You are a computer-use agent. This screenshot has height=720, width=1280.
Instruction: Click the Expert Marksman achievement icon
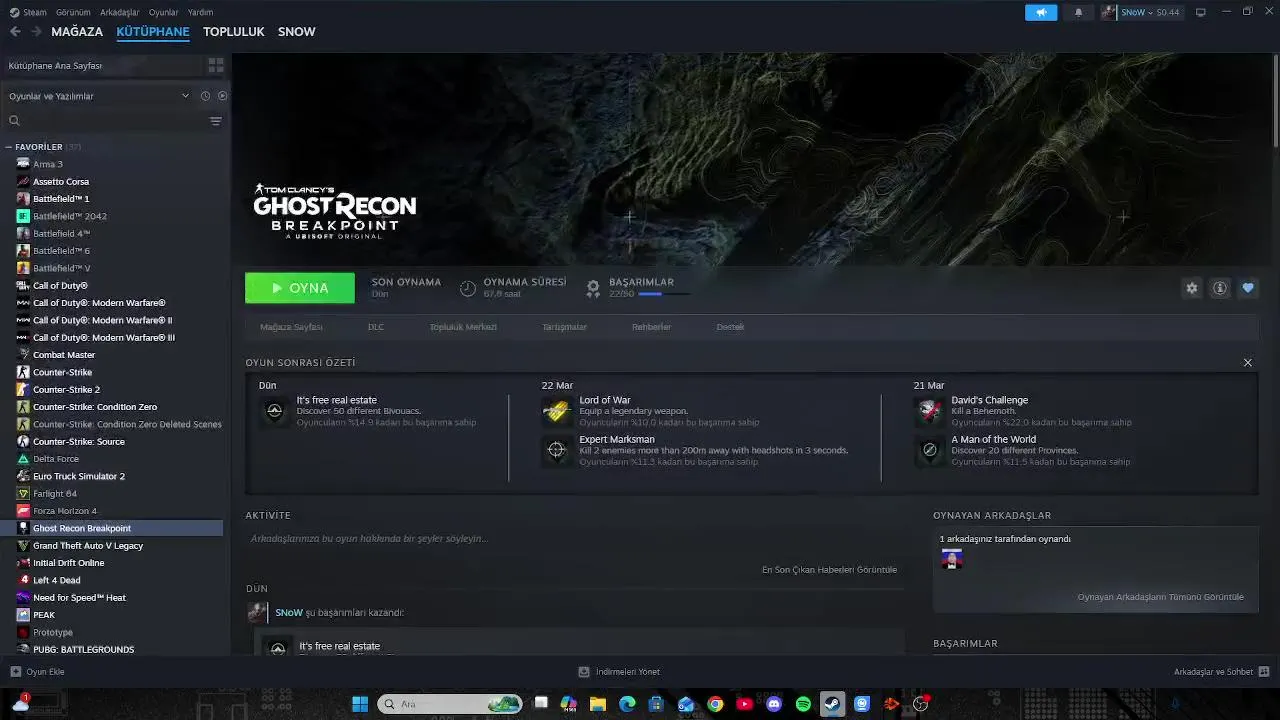[x=556, y=450]
